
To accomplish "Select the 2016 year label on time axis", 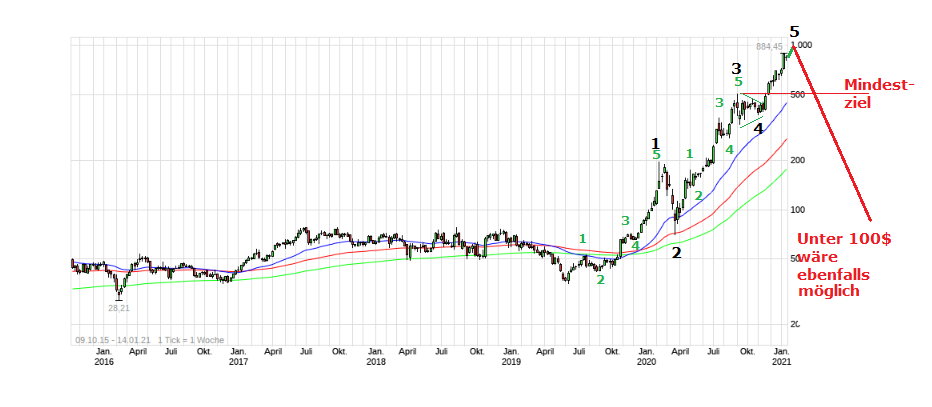I will 103,362.
